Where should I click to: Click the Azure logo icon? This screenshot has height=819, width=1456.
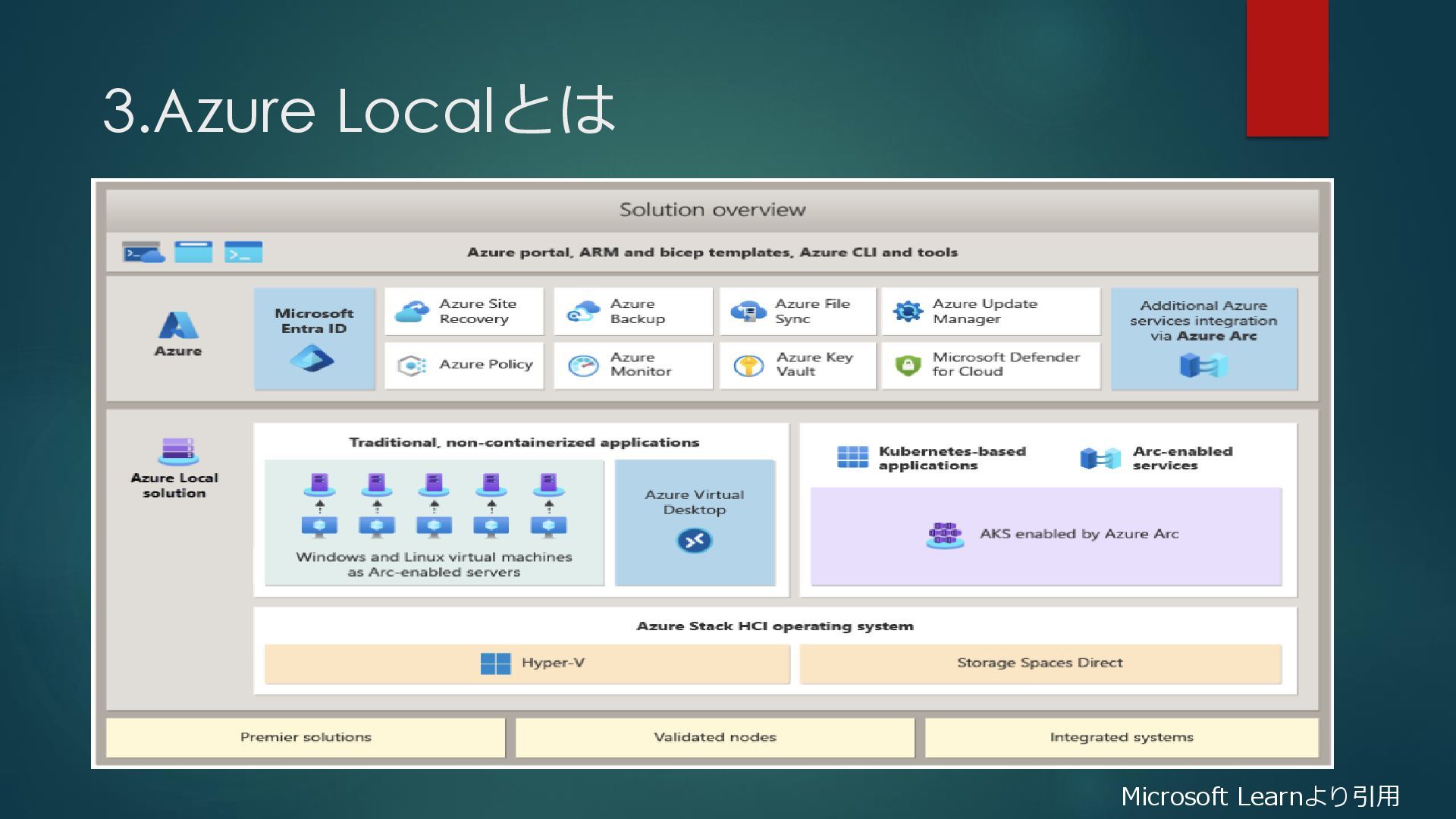(x=178, y=325)
